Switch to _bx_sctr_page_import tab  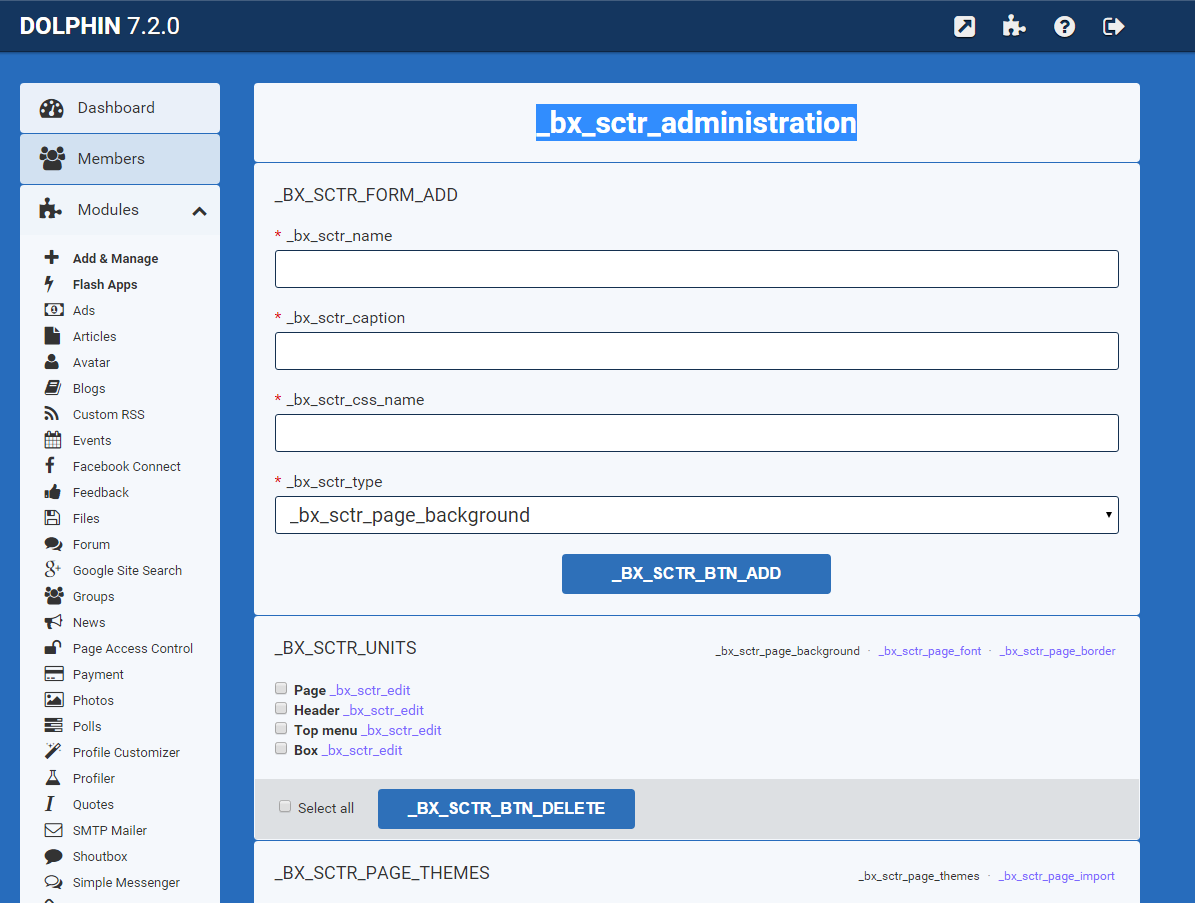pyautogui.click(x=1056, y=876)
